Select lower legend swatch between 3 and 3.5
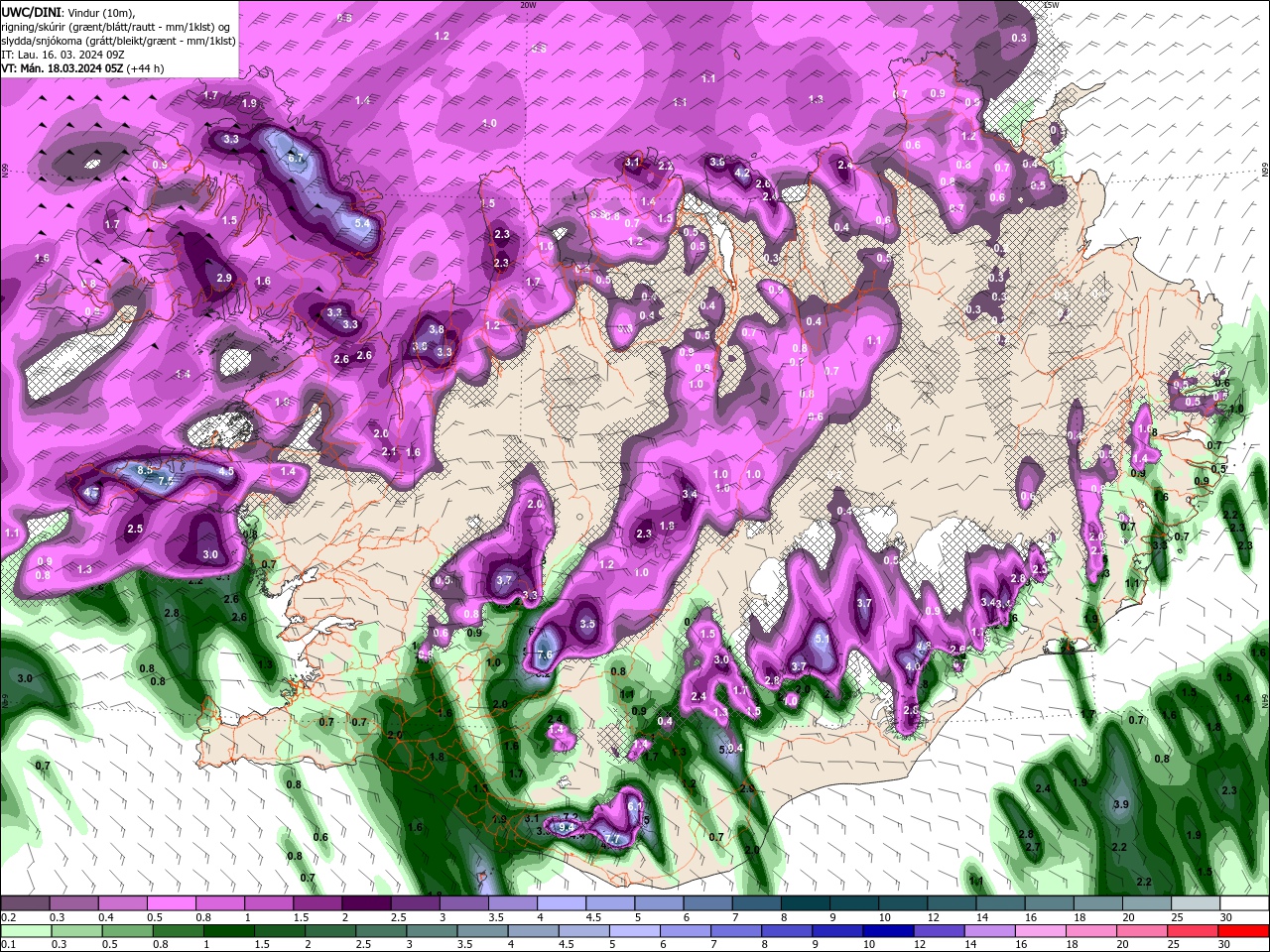Viewport: 1270px width, 952px height. pyautogui.click(x=433, y=931)
